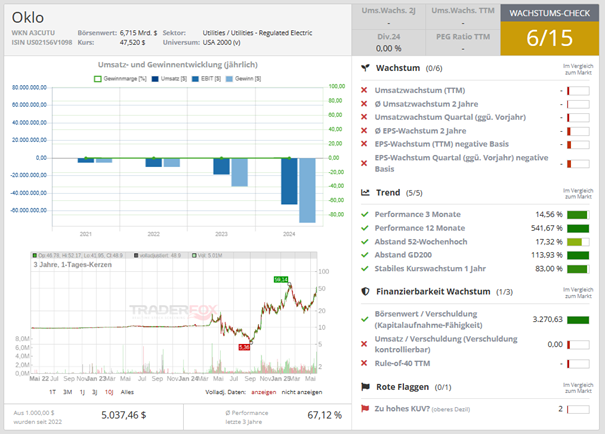The image size is (605, 434).
Task: Click the 'anzeigen' link for Volladj. Daten
Action: [x=264, y=392]
